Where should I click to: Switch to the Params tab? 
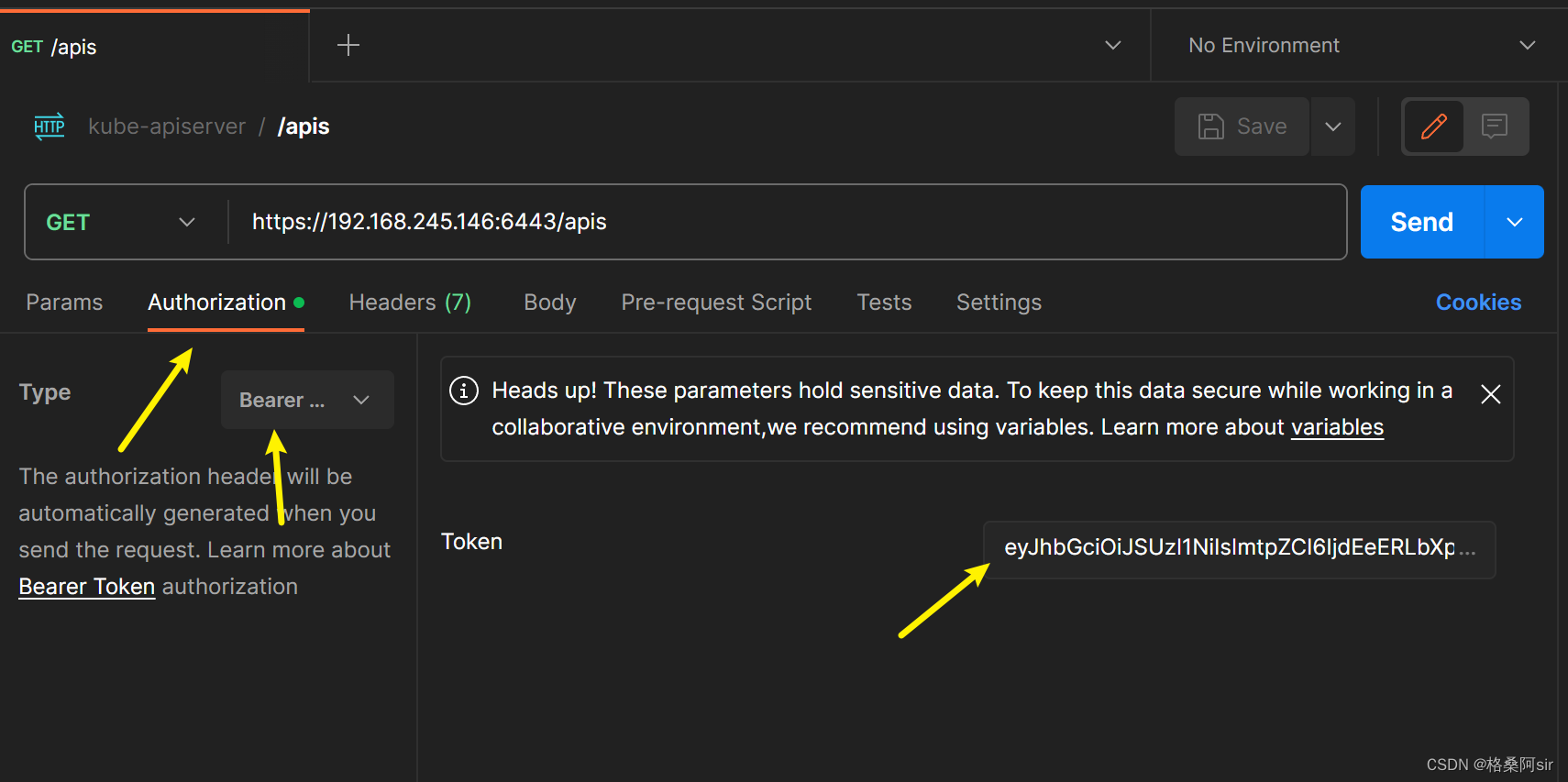pyautogui.click(x=64, y=303)
